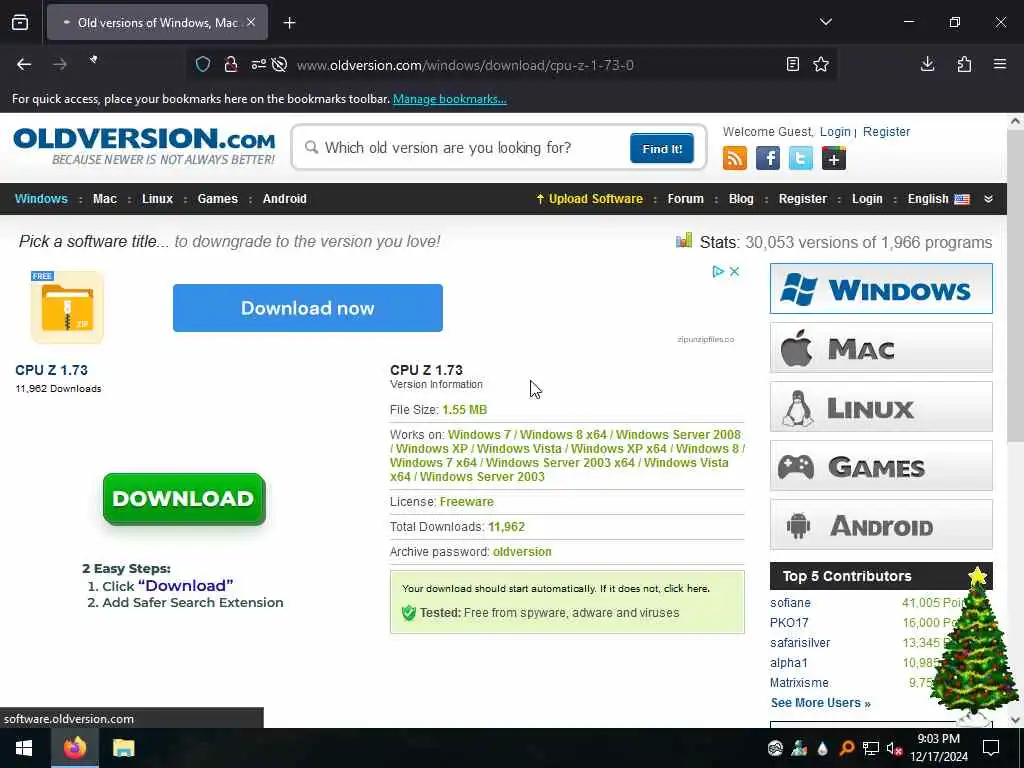The image size is (1024, 768).
Task: Click Upload Software in nav bar
Action: [589, 199]
